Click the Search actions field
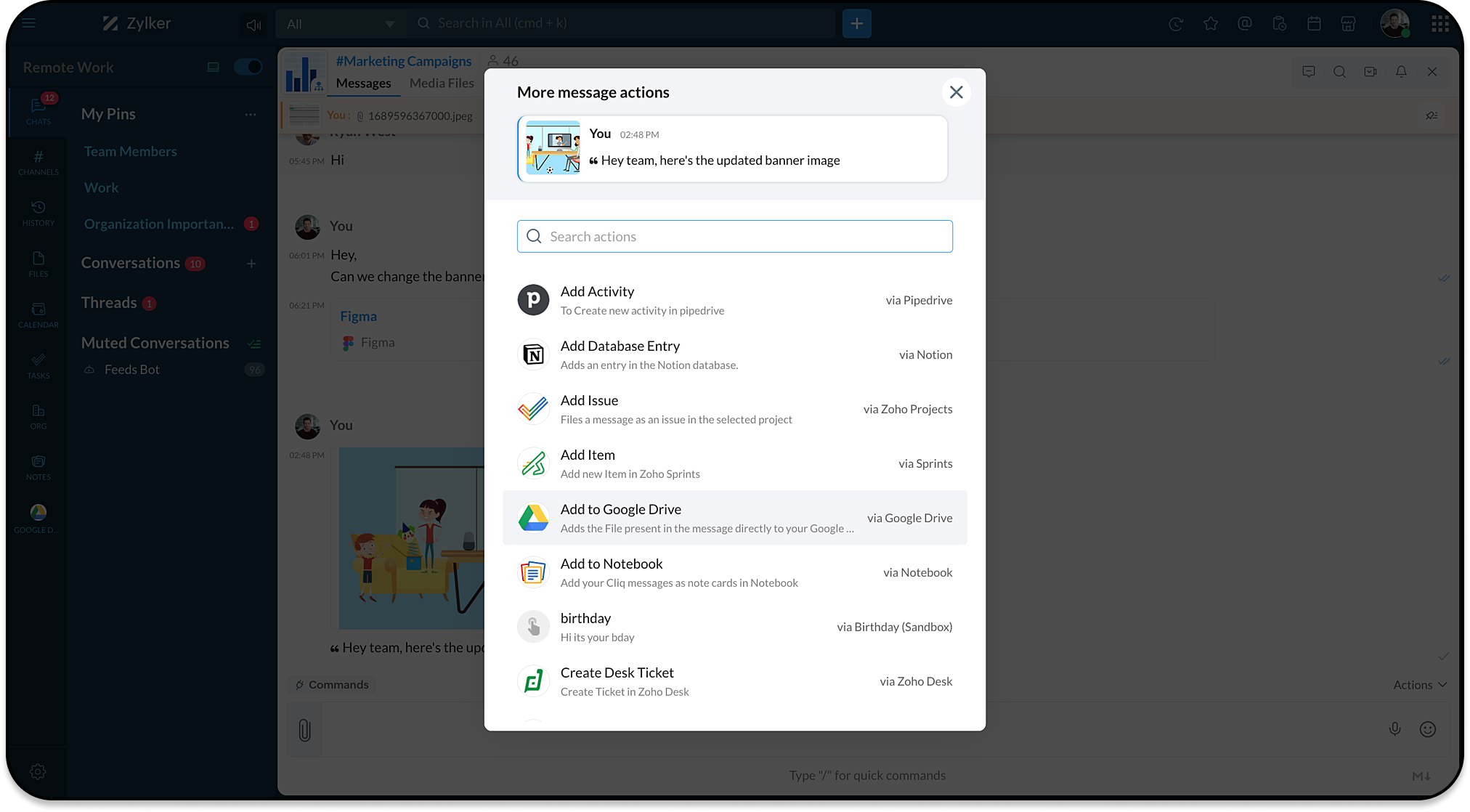This screenshot has height=812, width=1470. (734, 237)
